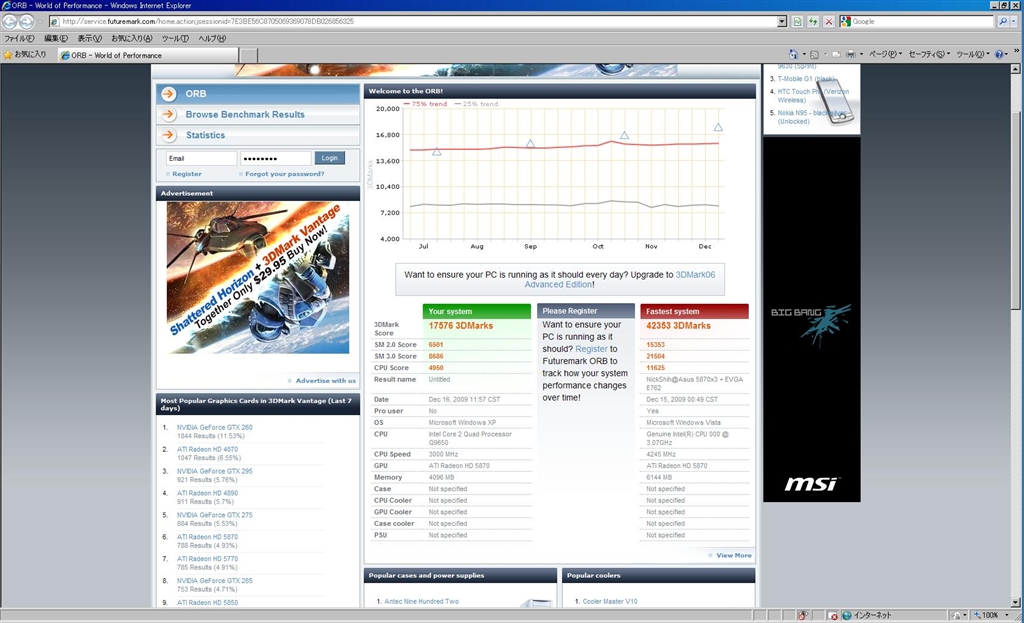Open Browse Benchmark Results link
The height and width of the screenshot is (623, 1024).
(x=245, y=114)
